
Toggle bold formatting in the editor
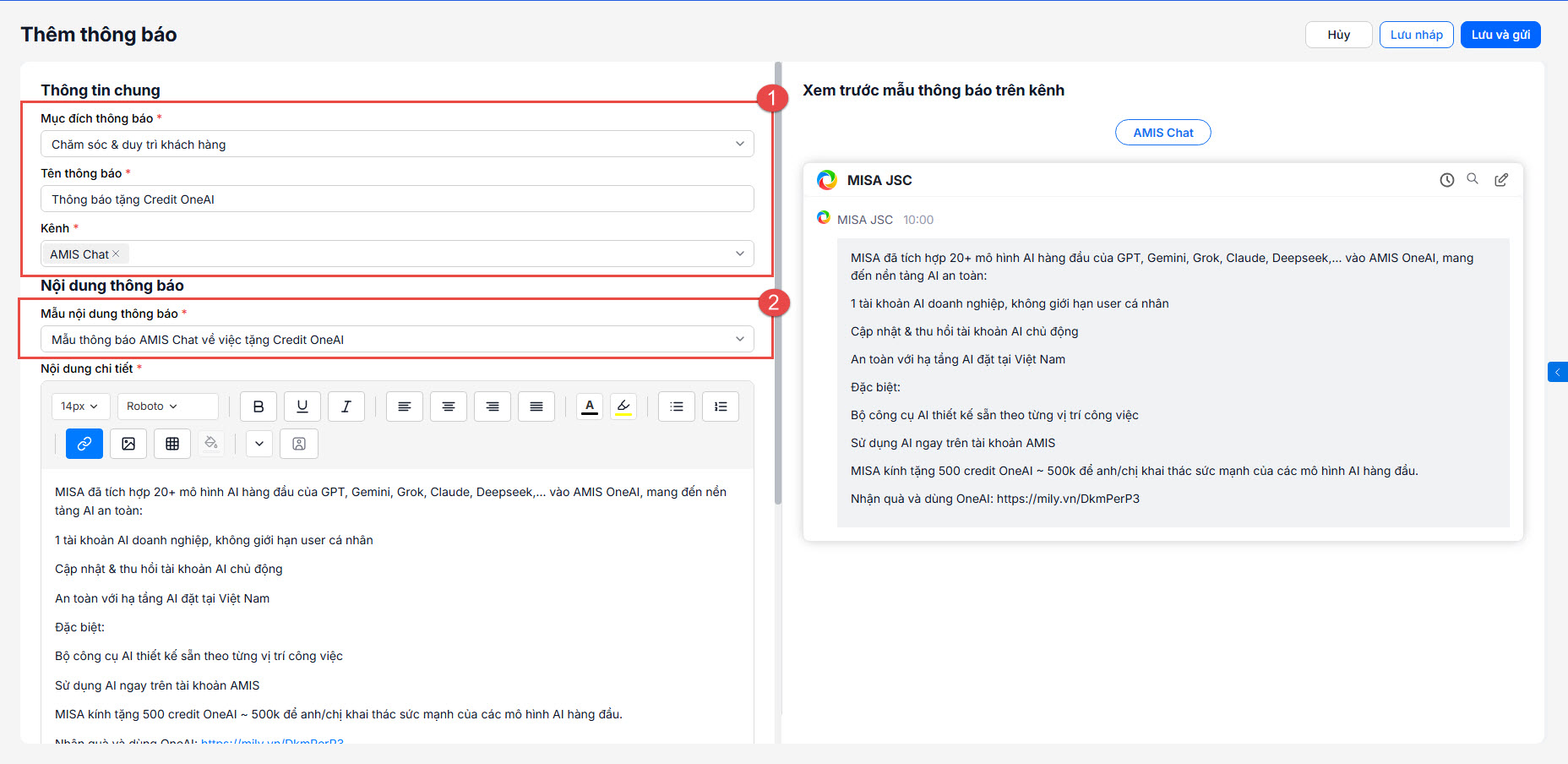click(259, 407)
